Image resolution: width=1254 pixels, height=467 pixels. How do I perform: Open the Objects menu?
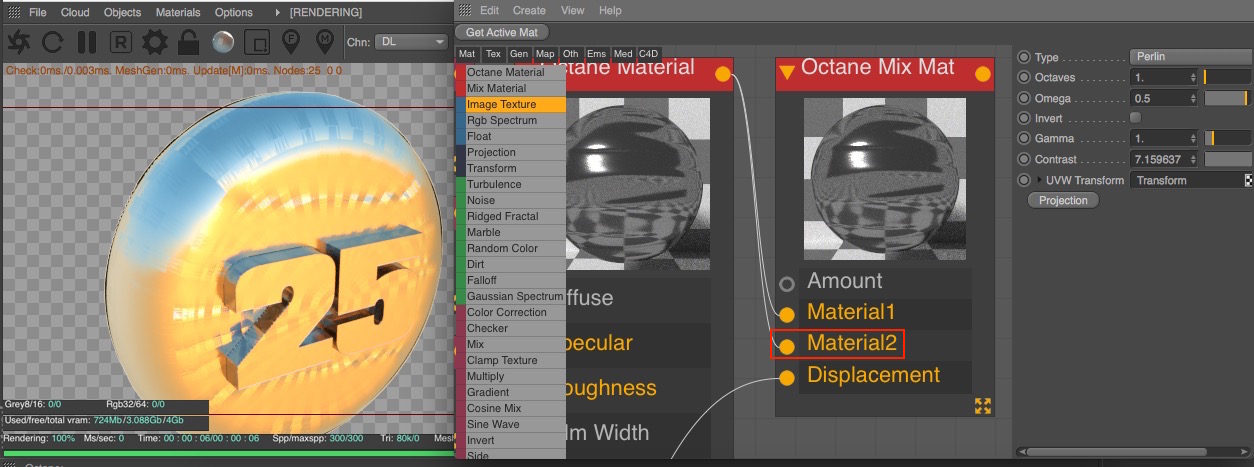[x=122, y=12]
